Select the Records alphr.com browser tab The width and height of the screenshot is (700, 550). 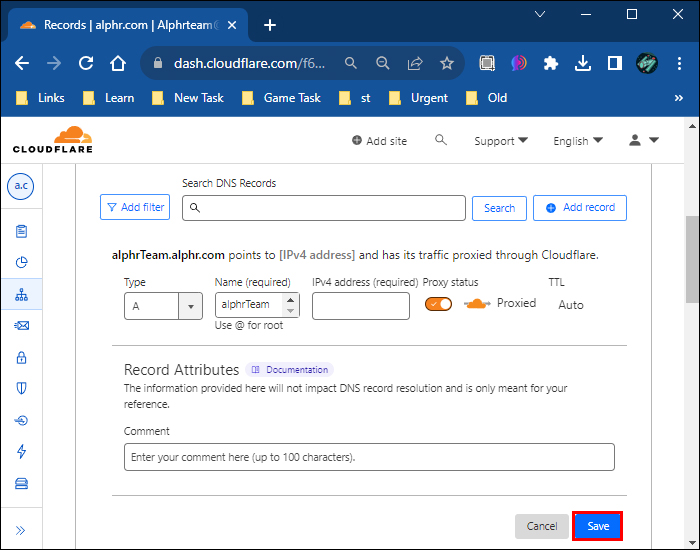coord(128,25)
